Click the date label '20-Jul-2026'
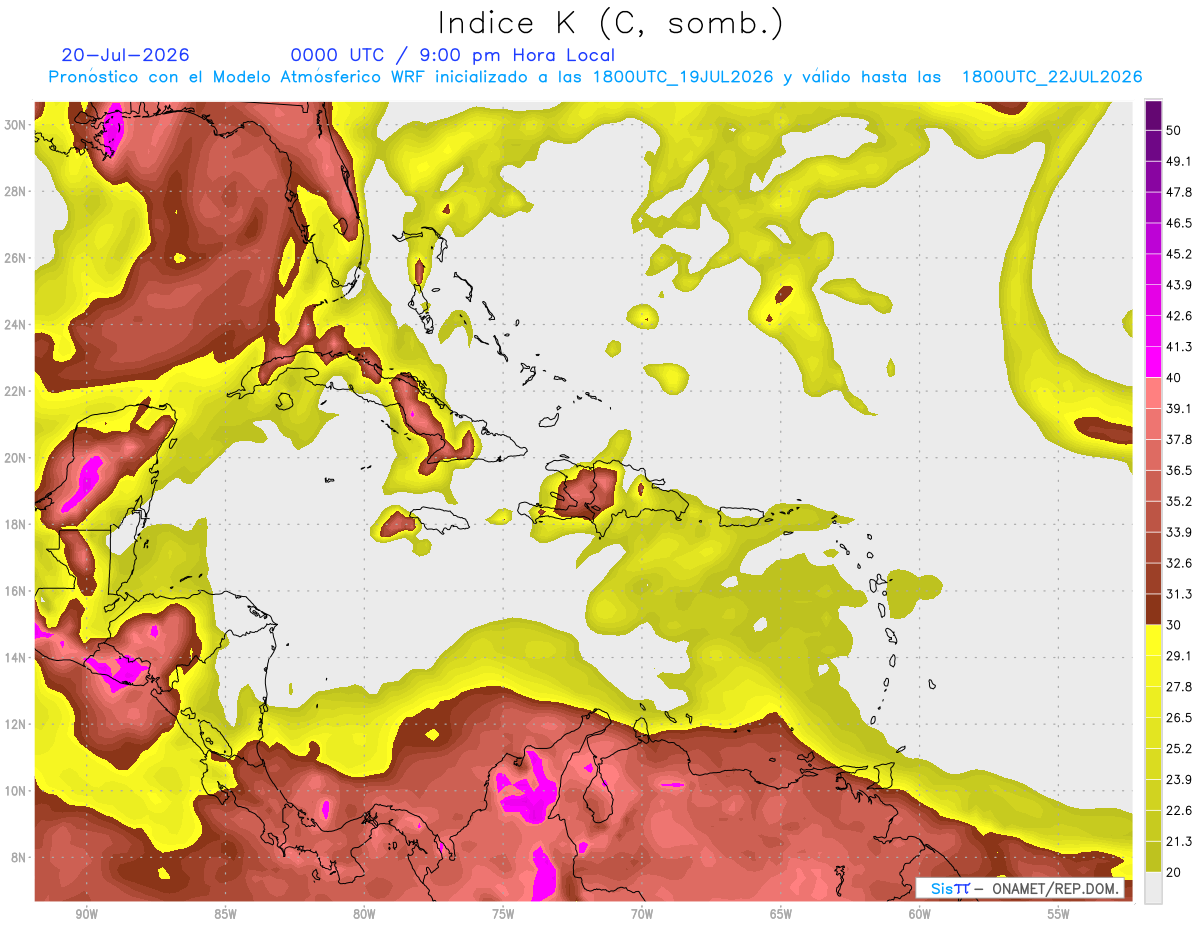This screenshot has width=1200, height=927. [125, 55]
